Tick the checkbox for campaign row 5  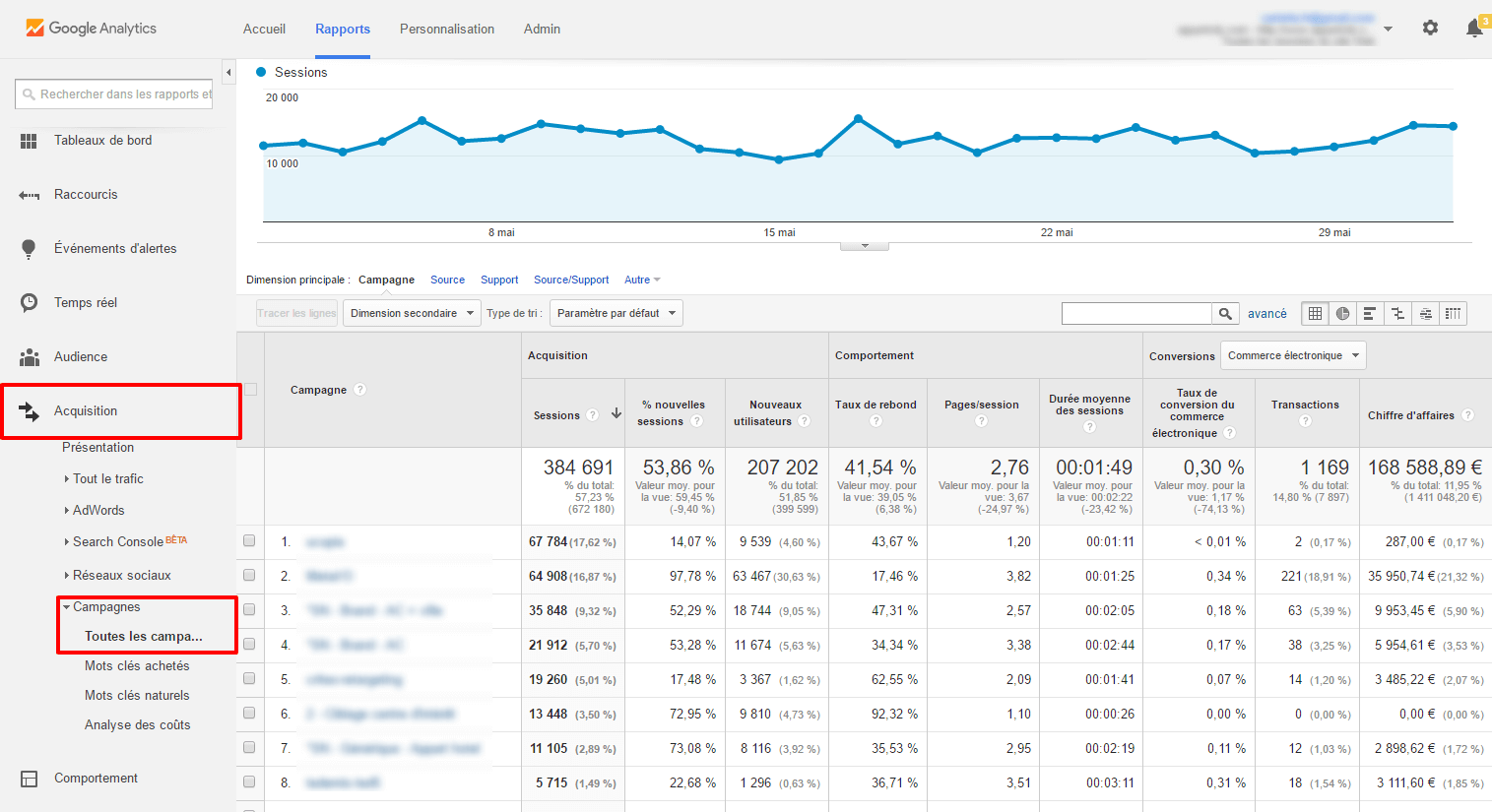pyautogui.click(x=249, y=678)
